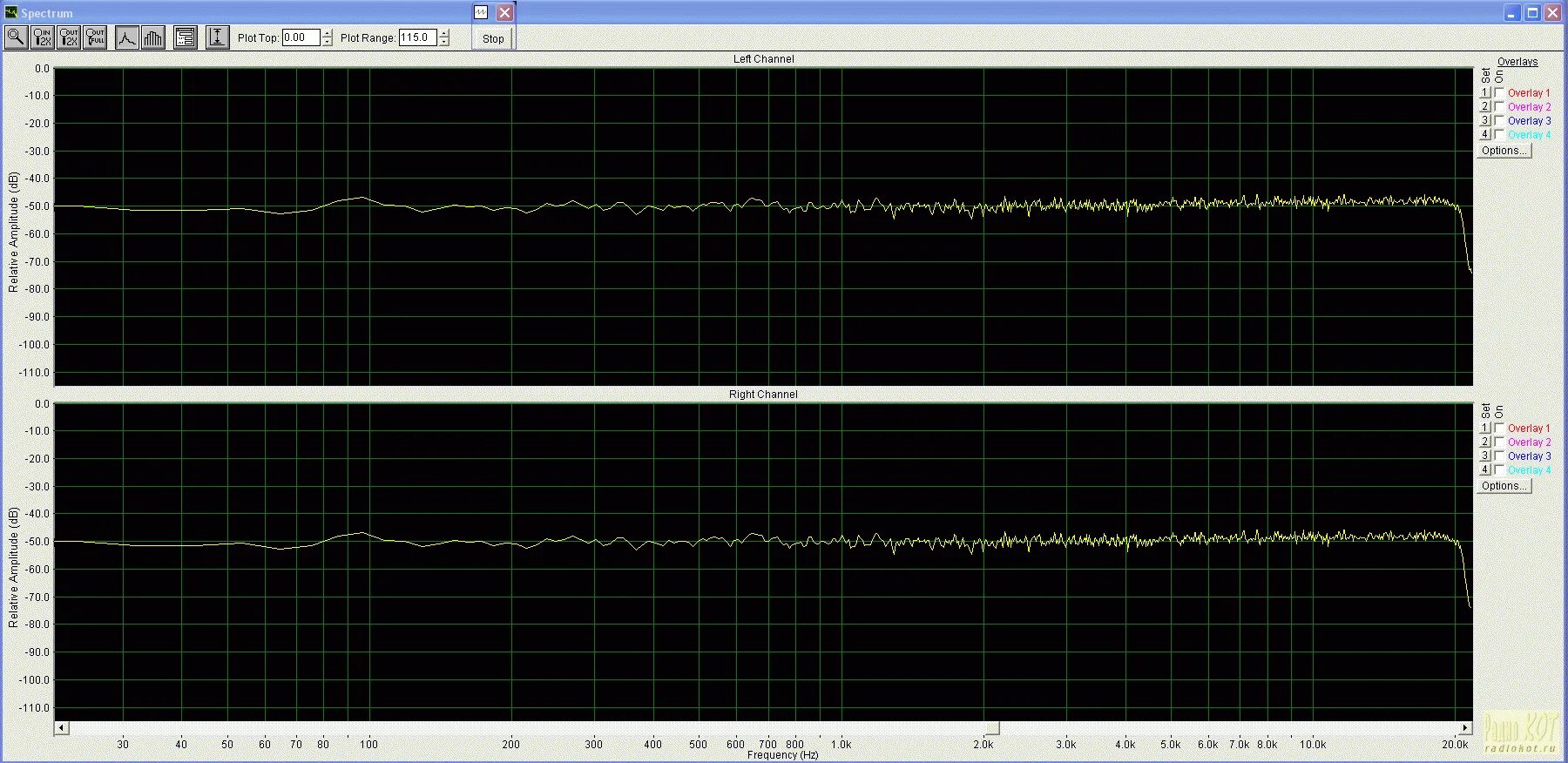Click the Plot Range value field
The image size is (1568, 763).
pos(418,37)
